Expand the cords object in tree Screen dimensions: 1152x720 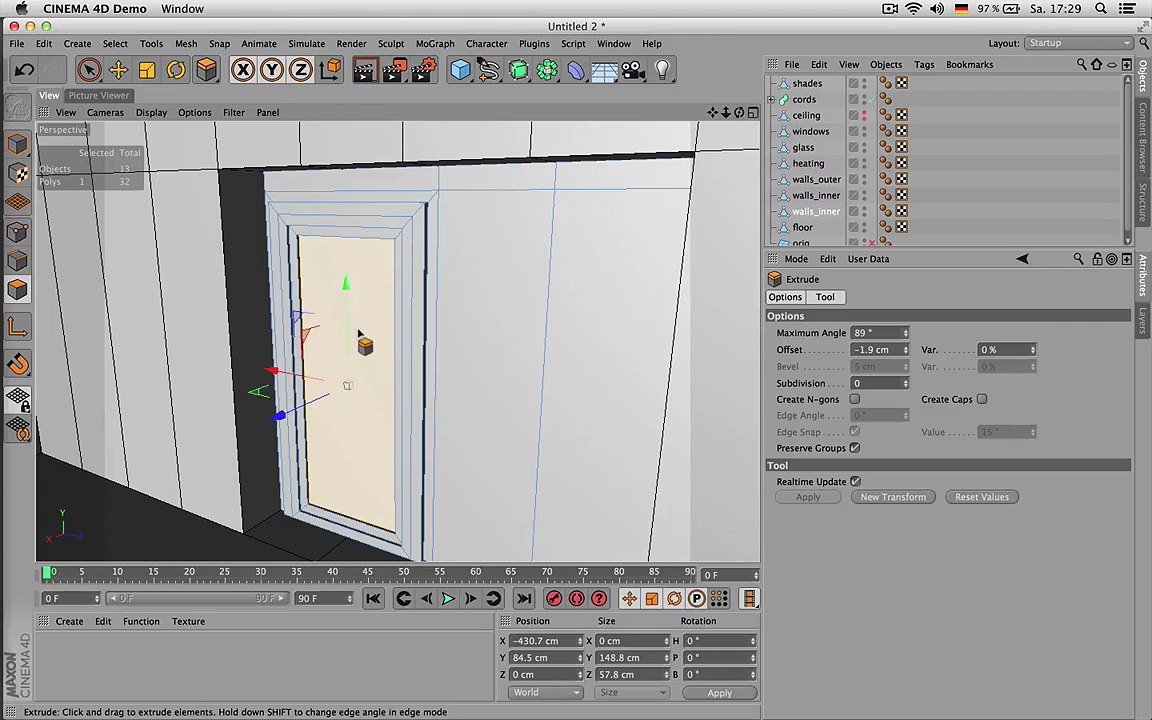click(x=771, y=99)
